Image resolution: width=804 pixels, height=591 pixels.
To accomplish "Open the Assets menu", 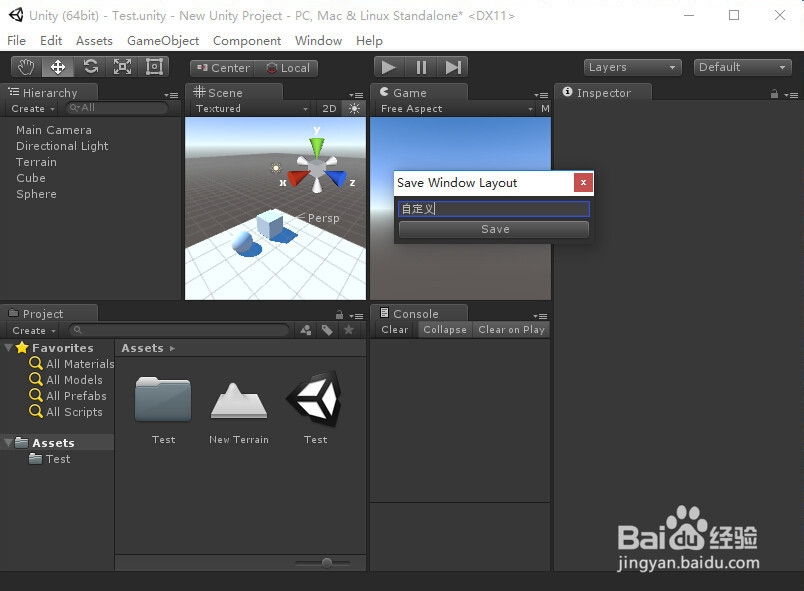I will coord(94,40).
